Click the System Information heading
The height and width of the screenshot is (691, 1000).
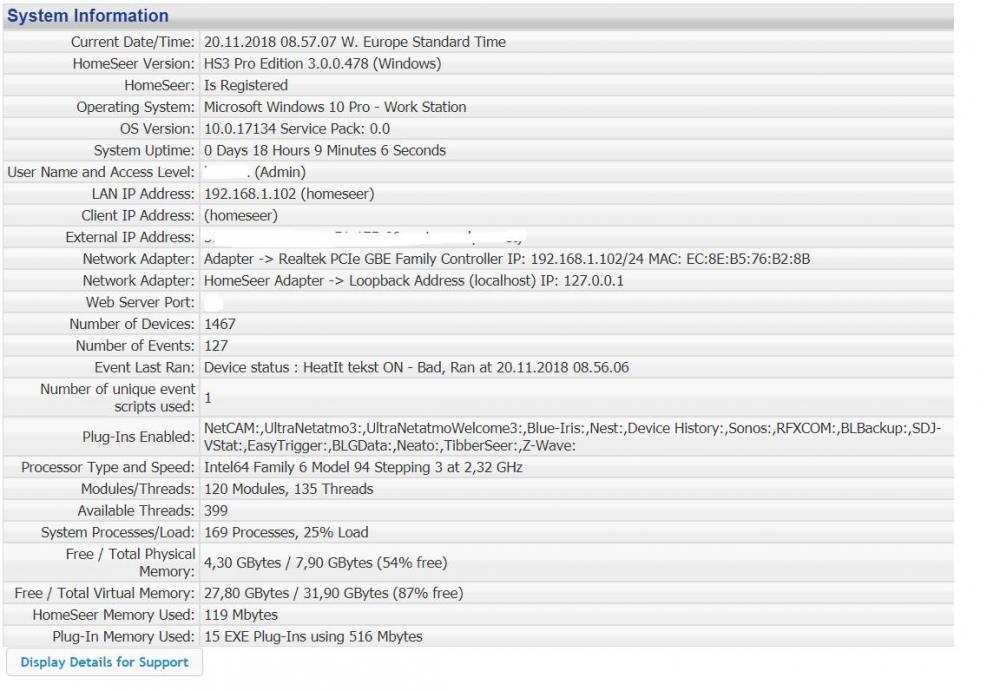pyautogui.click(x=88, y=16)
